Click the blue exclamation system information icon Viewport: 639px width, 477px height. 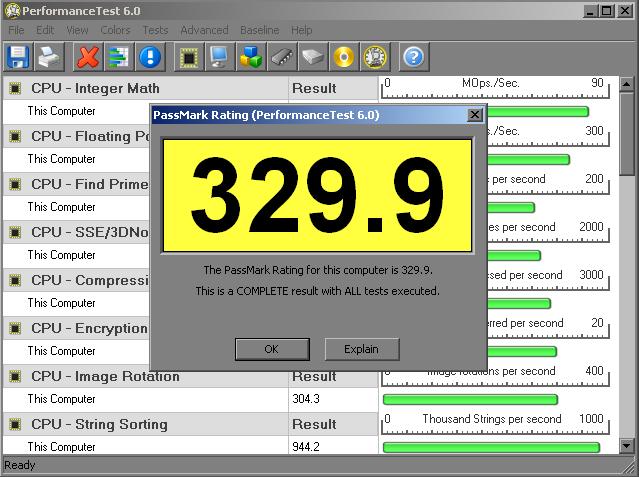tap(150, 57)
